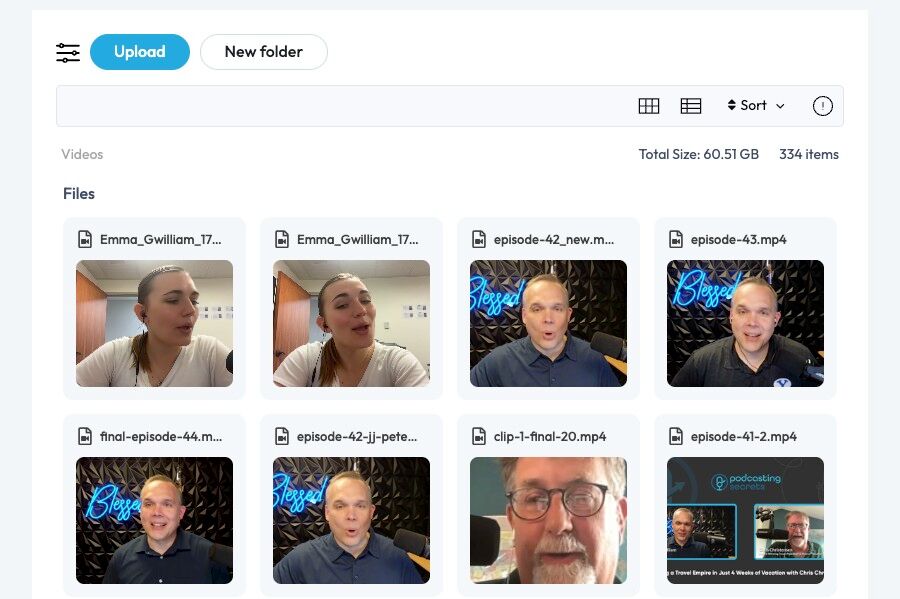
Task: Create a New folder
Action: click(263, 52)
